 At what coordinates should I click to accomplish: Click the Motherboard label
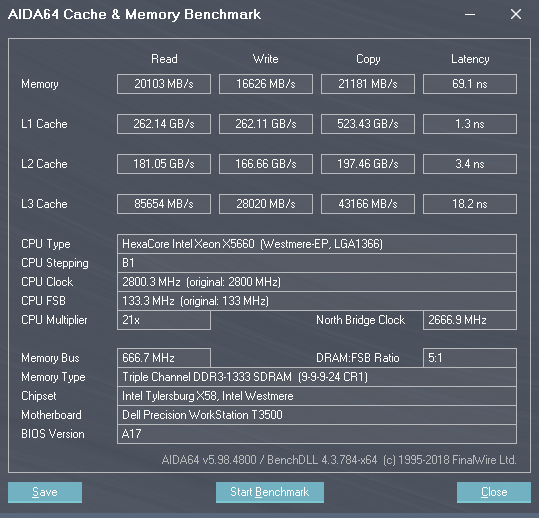point(52,415)
